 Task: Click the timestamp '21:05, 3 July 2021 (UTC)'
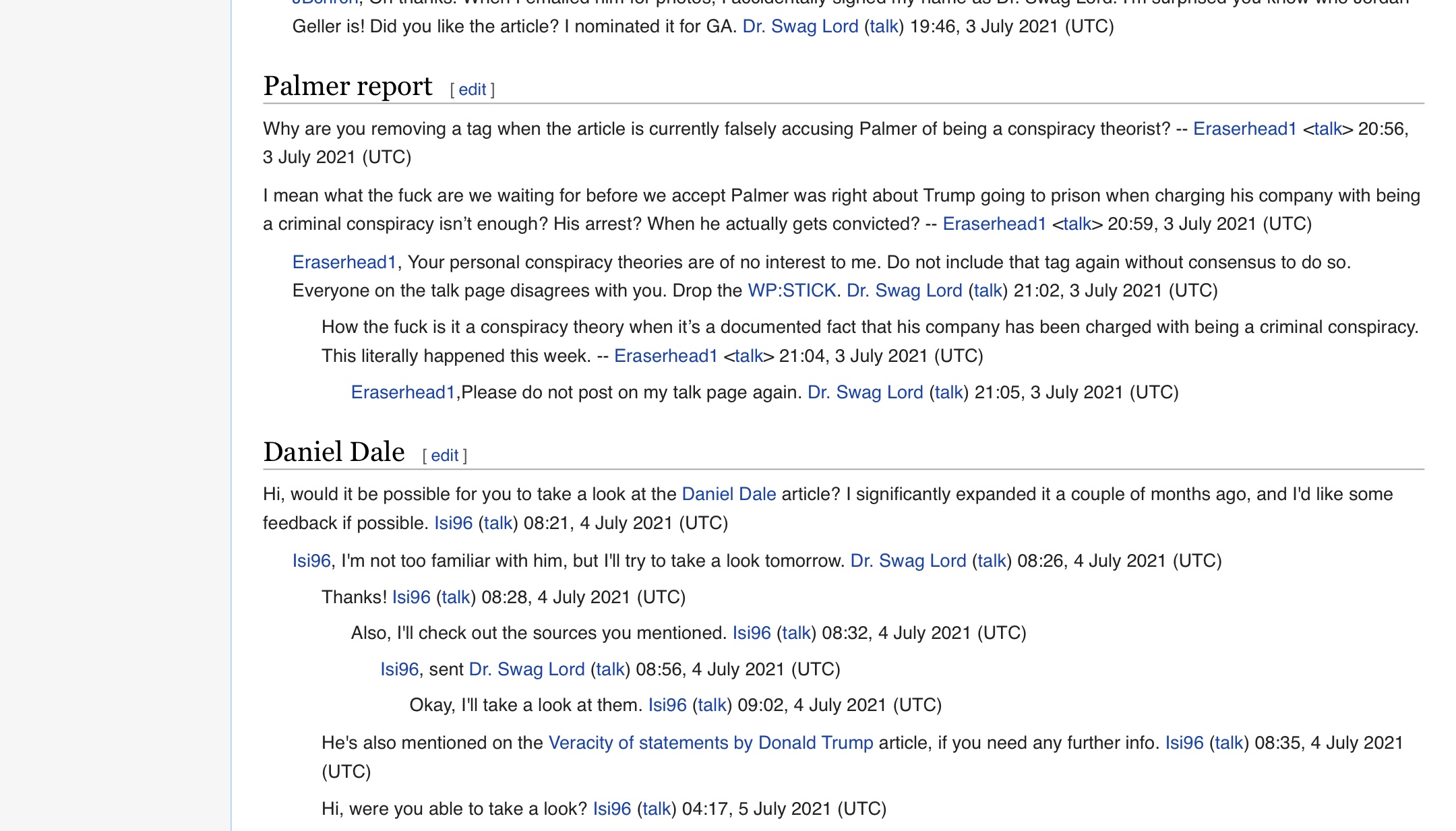coord(1076,392)
